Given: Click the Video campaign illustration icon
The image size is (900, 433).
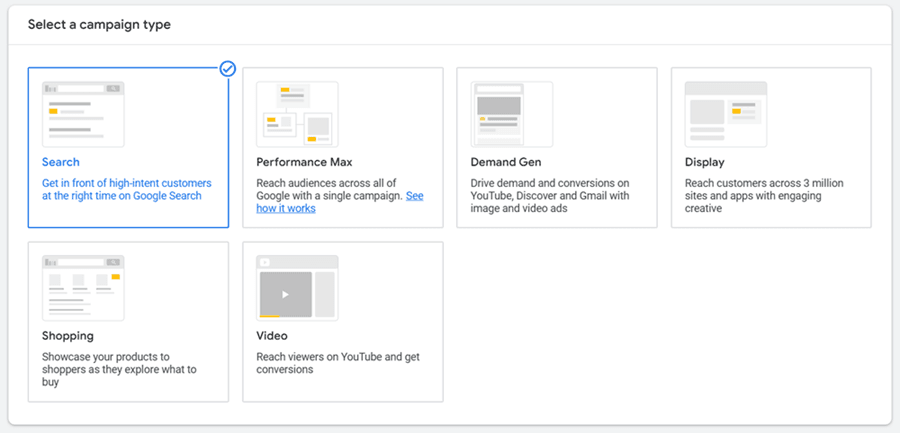Looking at the screenshot, I should click(x=297, y=288).
